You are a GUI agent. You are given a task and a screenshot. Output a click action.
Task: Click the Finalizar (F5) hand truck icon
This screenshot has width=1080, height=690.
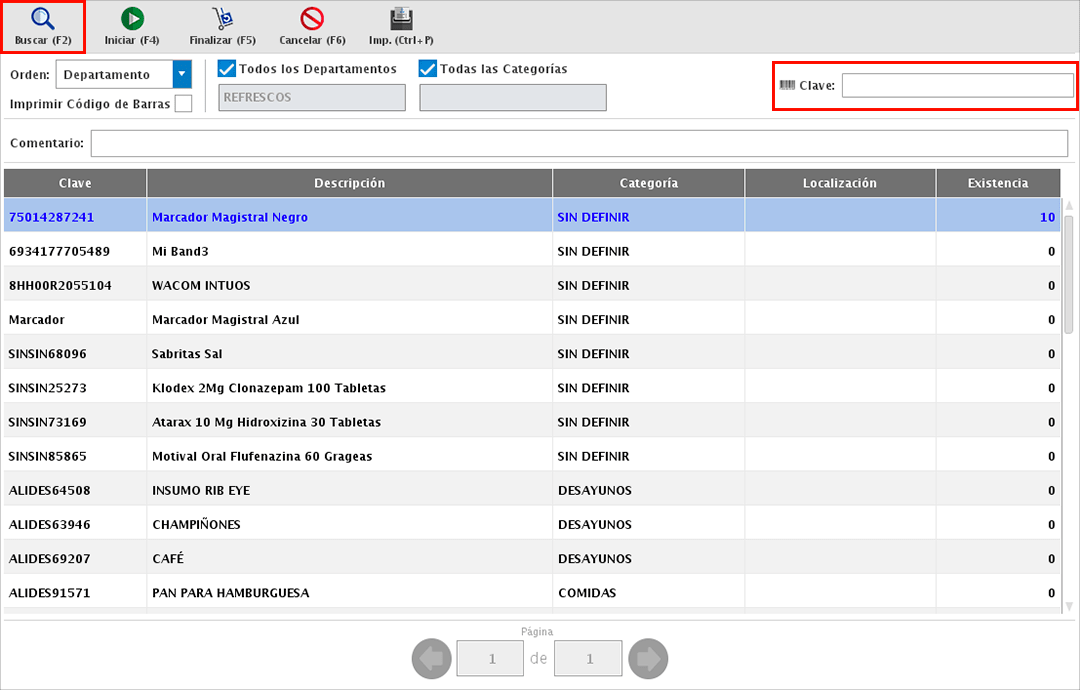point(222,19)
